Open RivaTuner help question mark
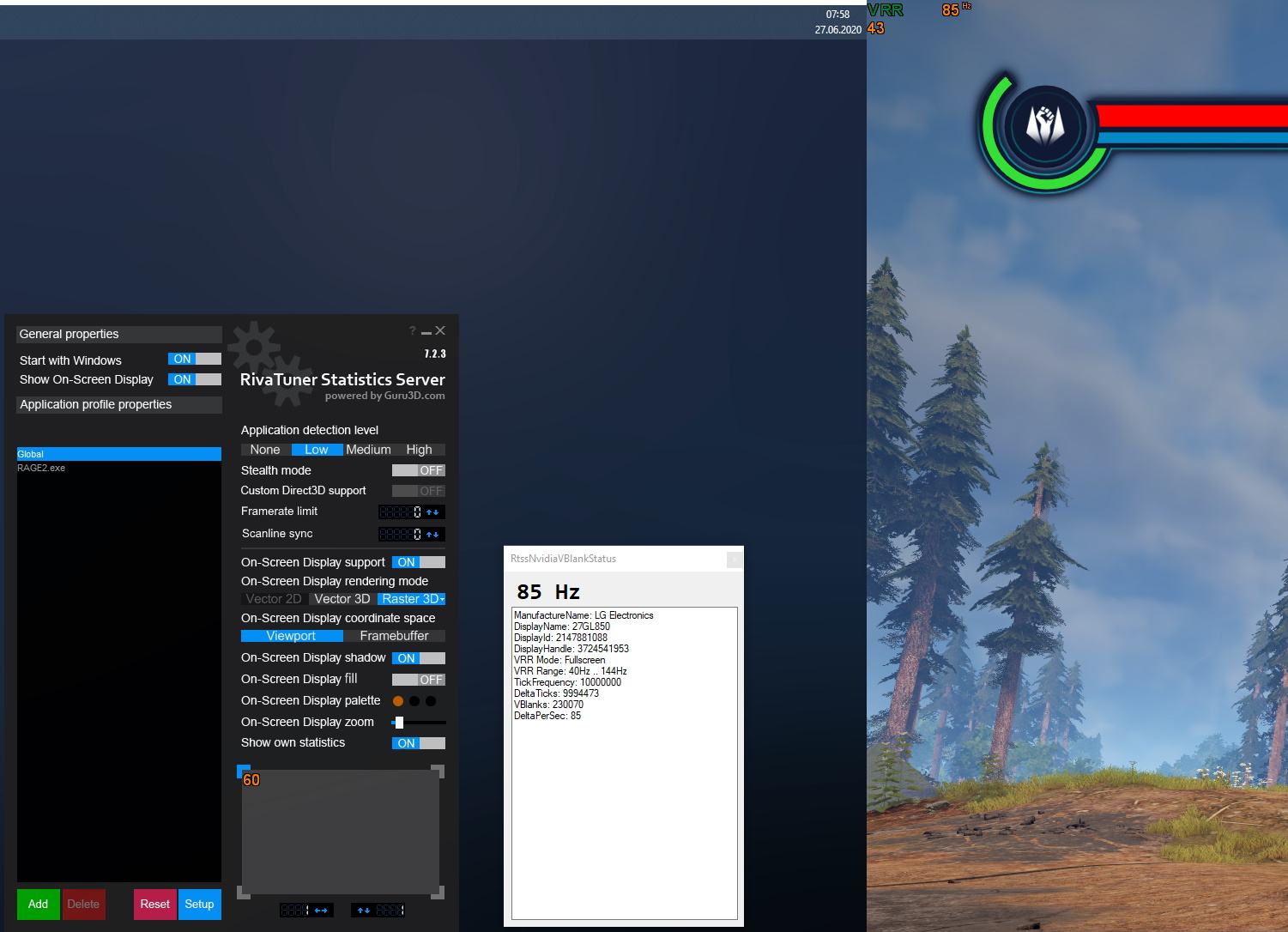Screen dimensions: 1288x932 click(412, 330)
